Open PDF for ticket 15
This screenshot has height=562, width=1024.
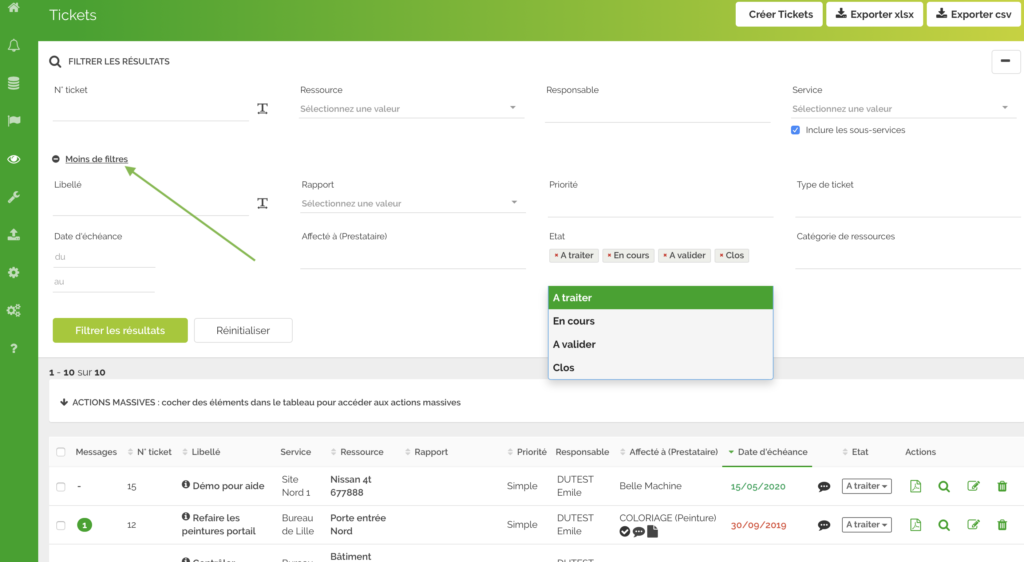point(915,487)
